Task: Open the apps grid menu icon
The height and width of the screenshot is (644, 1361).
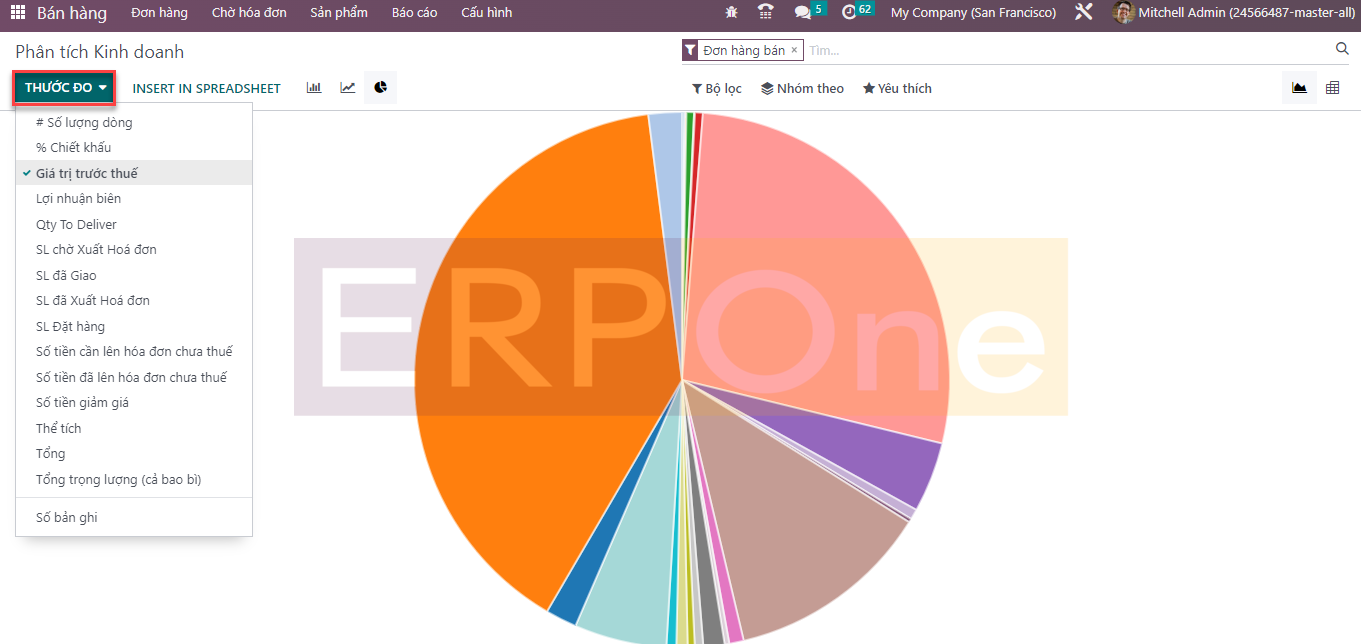Action: pyautogui.click(x=18, y=13)
